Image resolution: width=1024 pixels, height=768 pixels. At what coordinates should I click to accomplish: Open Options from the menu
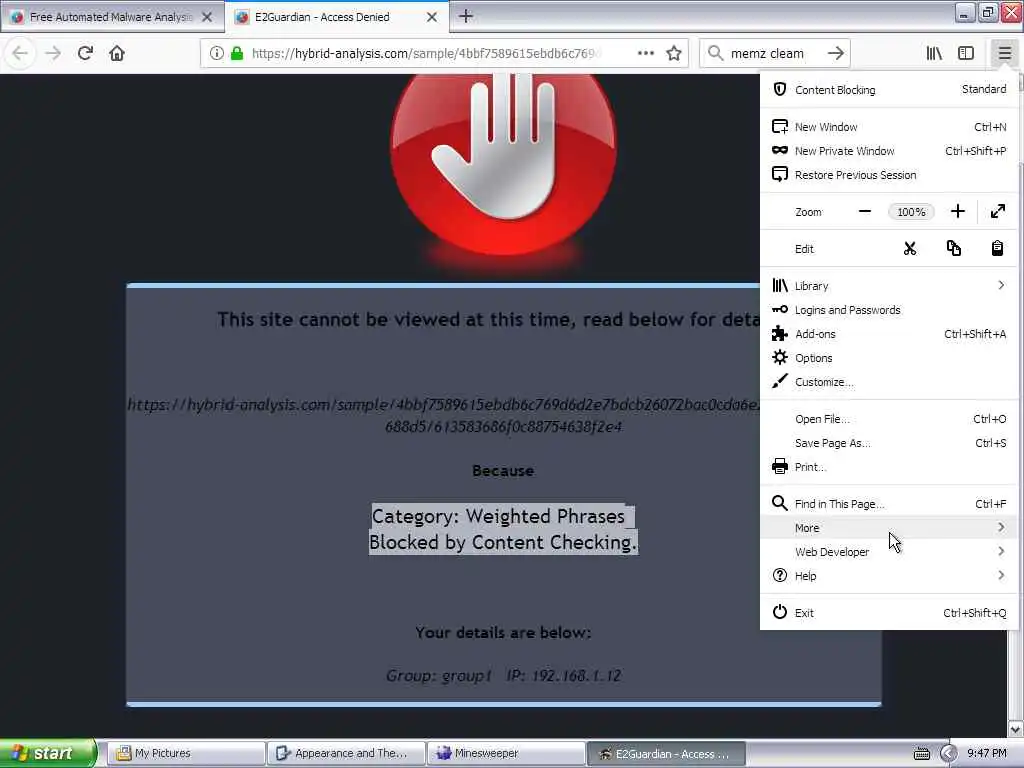(888, 358)
